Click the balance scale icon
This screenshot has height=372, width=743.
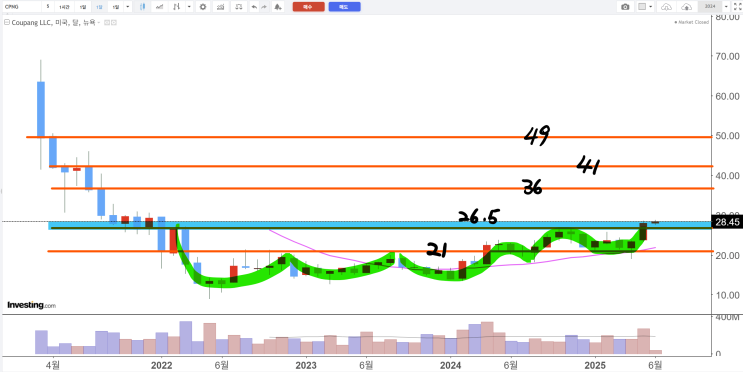click(239, 7)
